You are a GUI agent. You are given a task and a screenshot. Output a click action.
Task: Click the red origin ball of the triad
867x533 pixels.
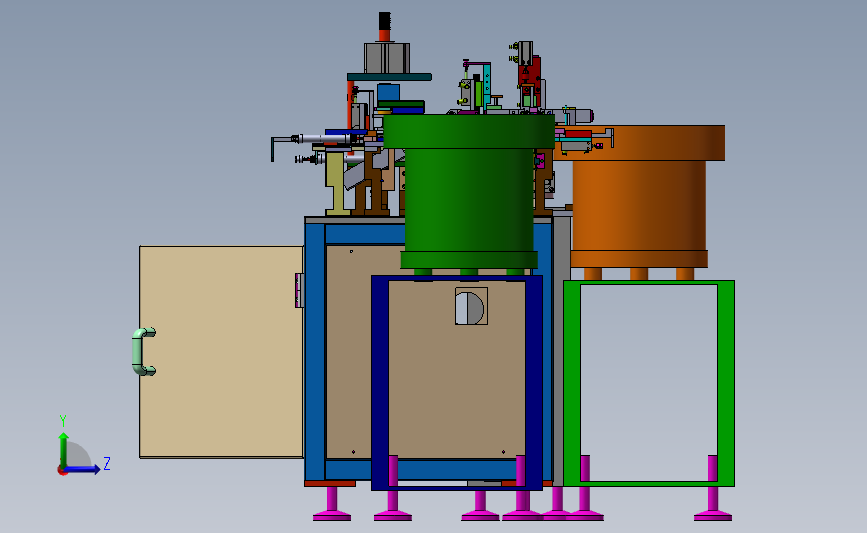click(62, 471)
